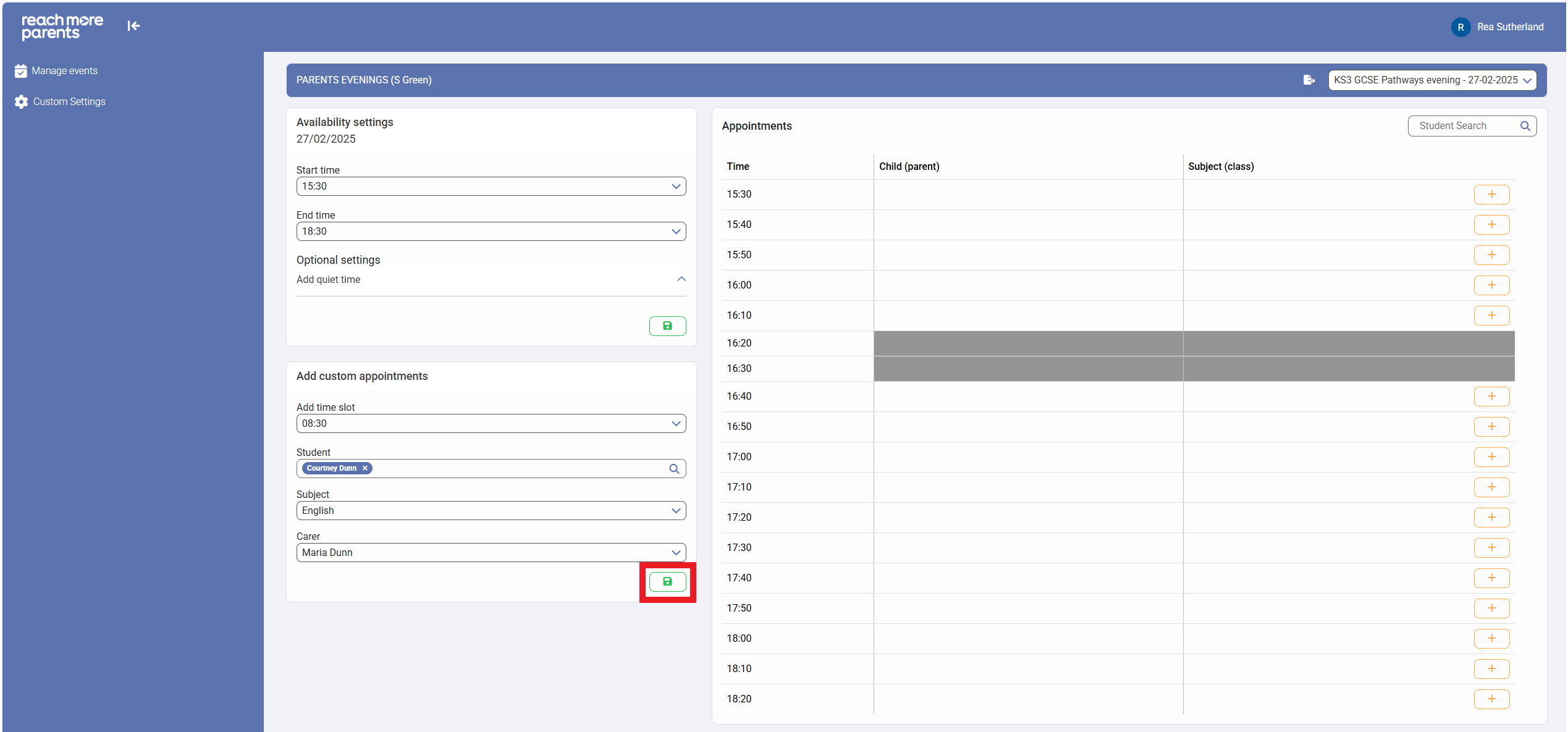Image resolution: width=1568 pixels, height=732 pixels.
Task: Add appointment at 17:00 with plus button
Action: point(1491,457)
